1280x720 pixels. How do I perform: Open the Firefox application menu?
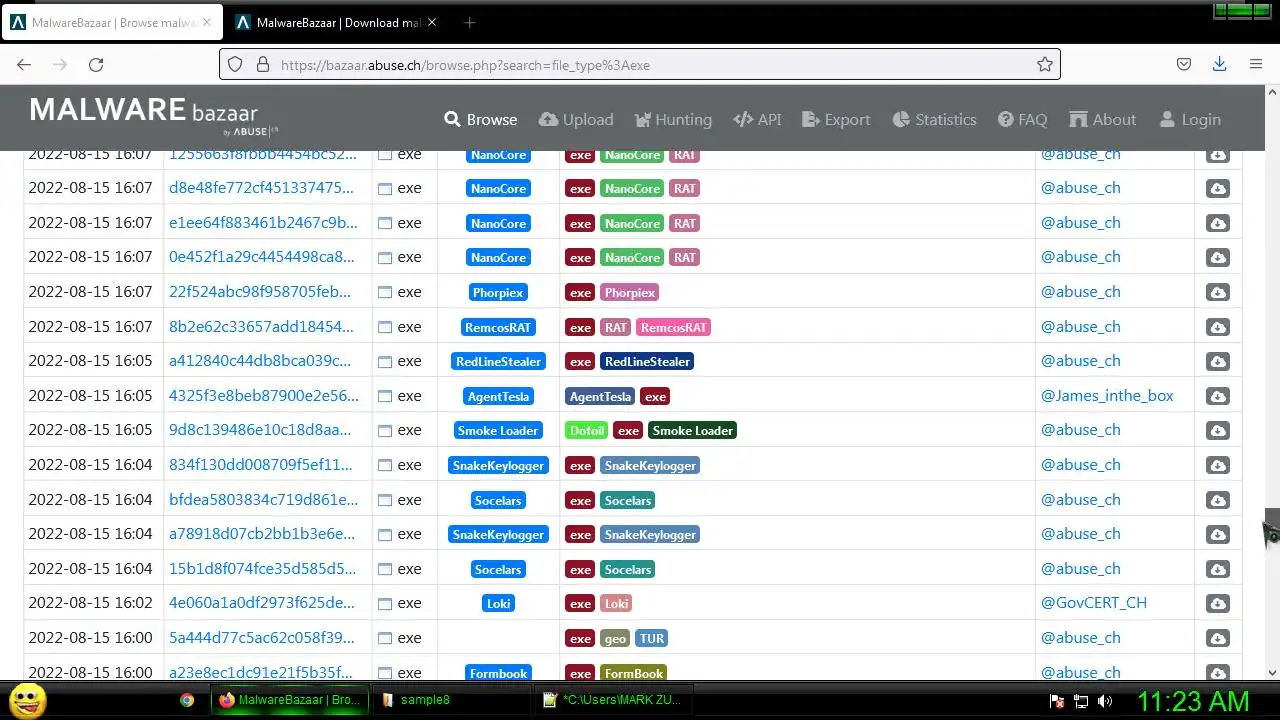pyautogui.click(x=1256, y=64)
